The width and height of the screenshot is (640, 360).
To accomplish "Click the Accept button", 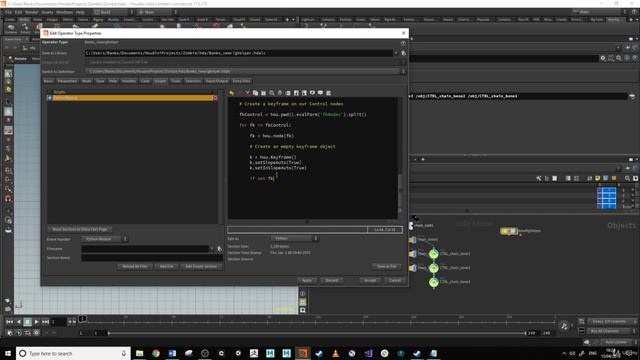I will pyautogui.click(x=370, y=280).
